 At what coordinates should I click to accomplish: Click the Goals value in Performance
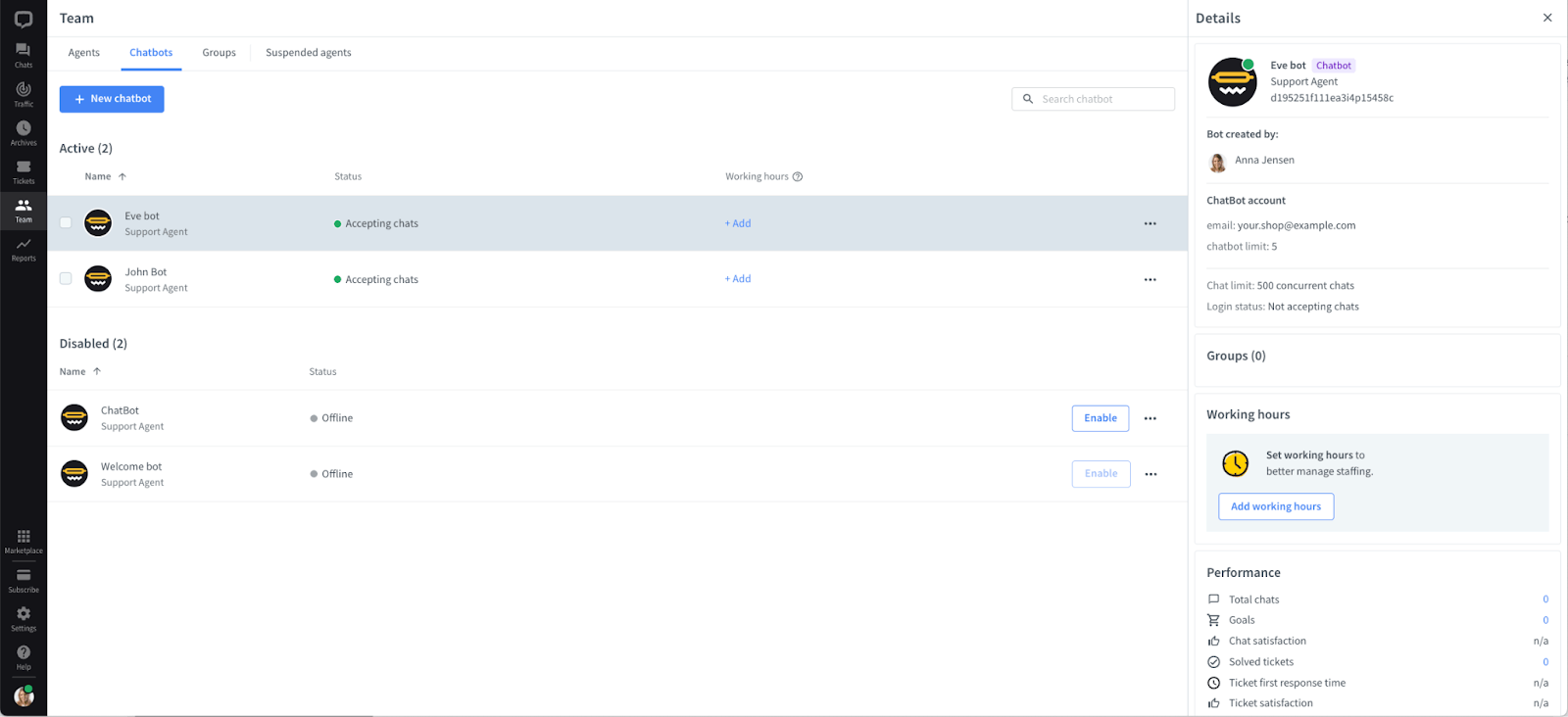coord(1545,620)
